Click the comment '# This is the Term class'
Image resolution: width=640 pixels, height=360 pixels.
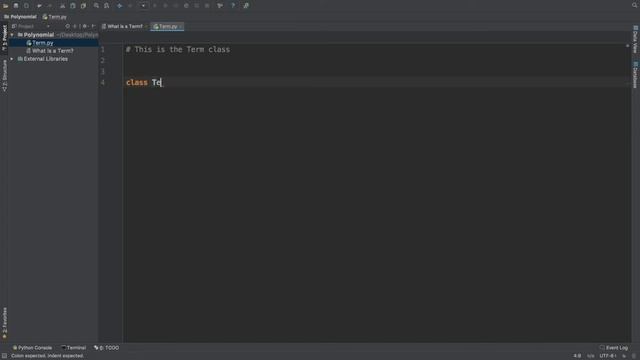(178, 49)
